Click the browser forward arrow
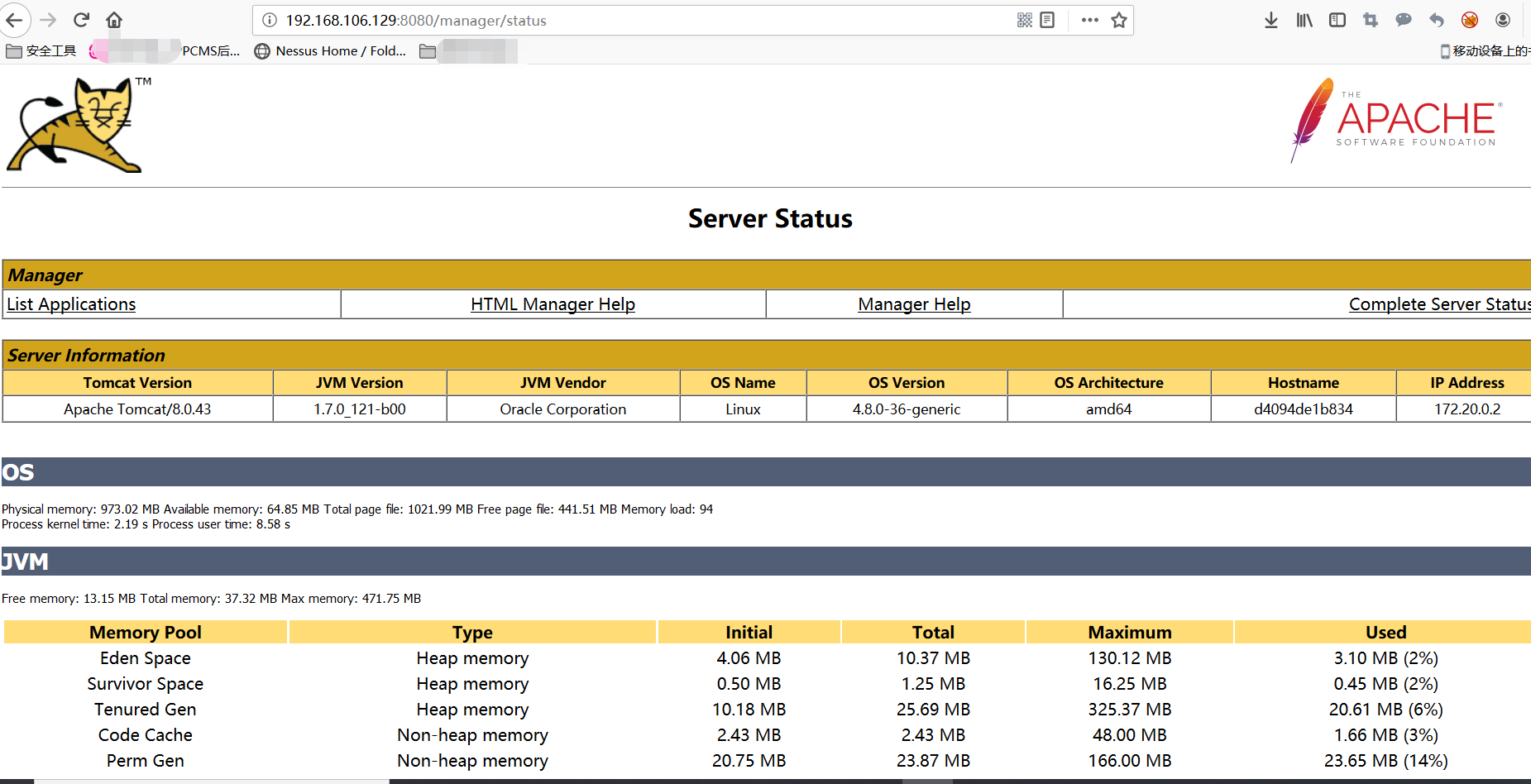The image size is (1531, 784). pyautogui.click(x=48, y=20)
